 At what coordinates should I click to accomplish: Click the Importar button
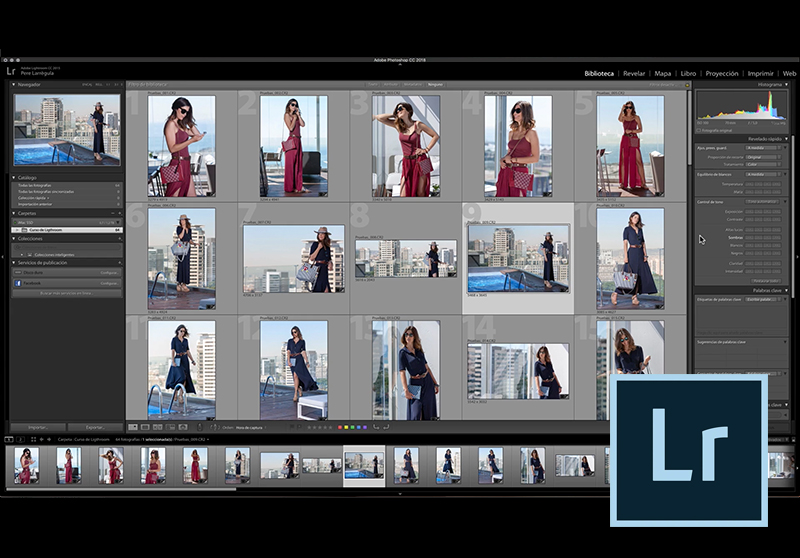click(38, 427)
